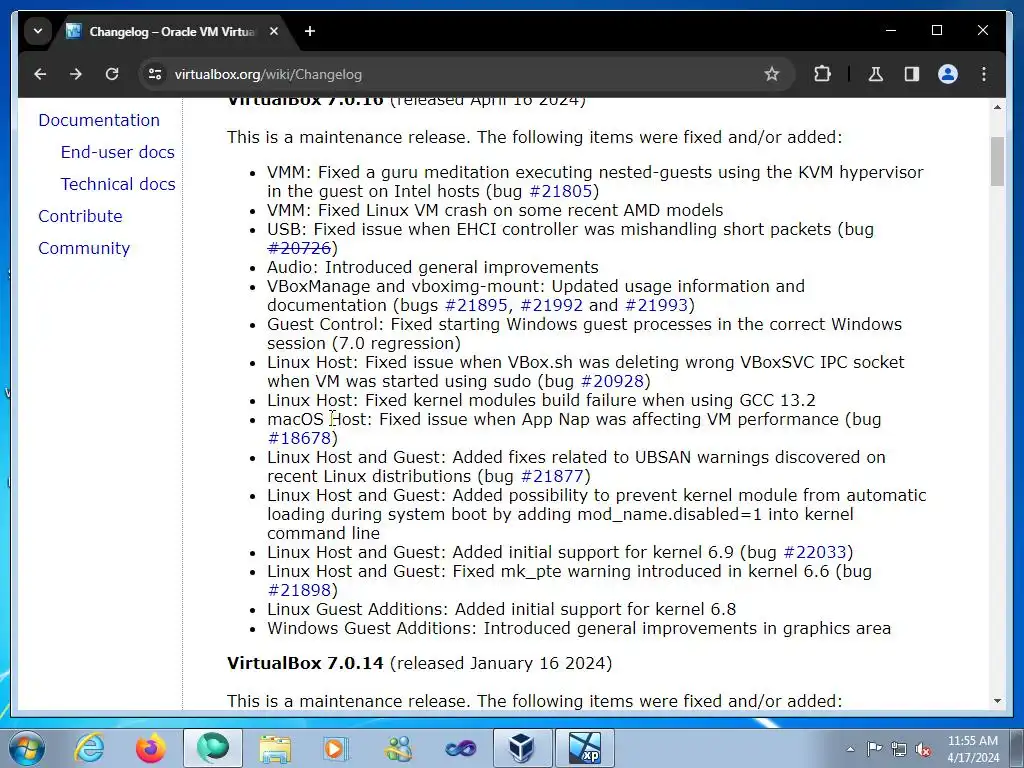
Task: Open the people/messenger taskbar icon
Action: click(x=398, y=748)
